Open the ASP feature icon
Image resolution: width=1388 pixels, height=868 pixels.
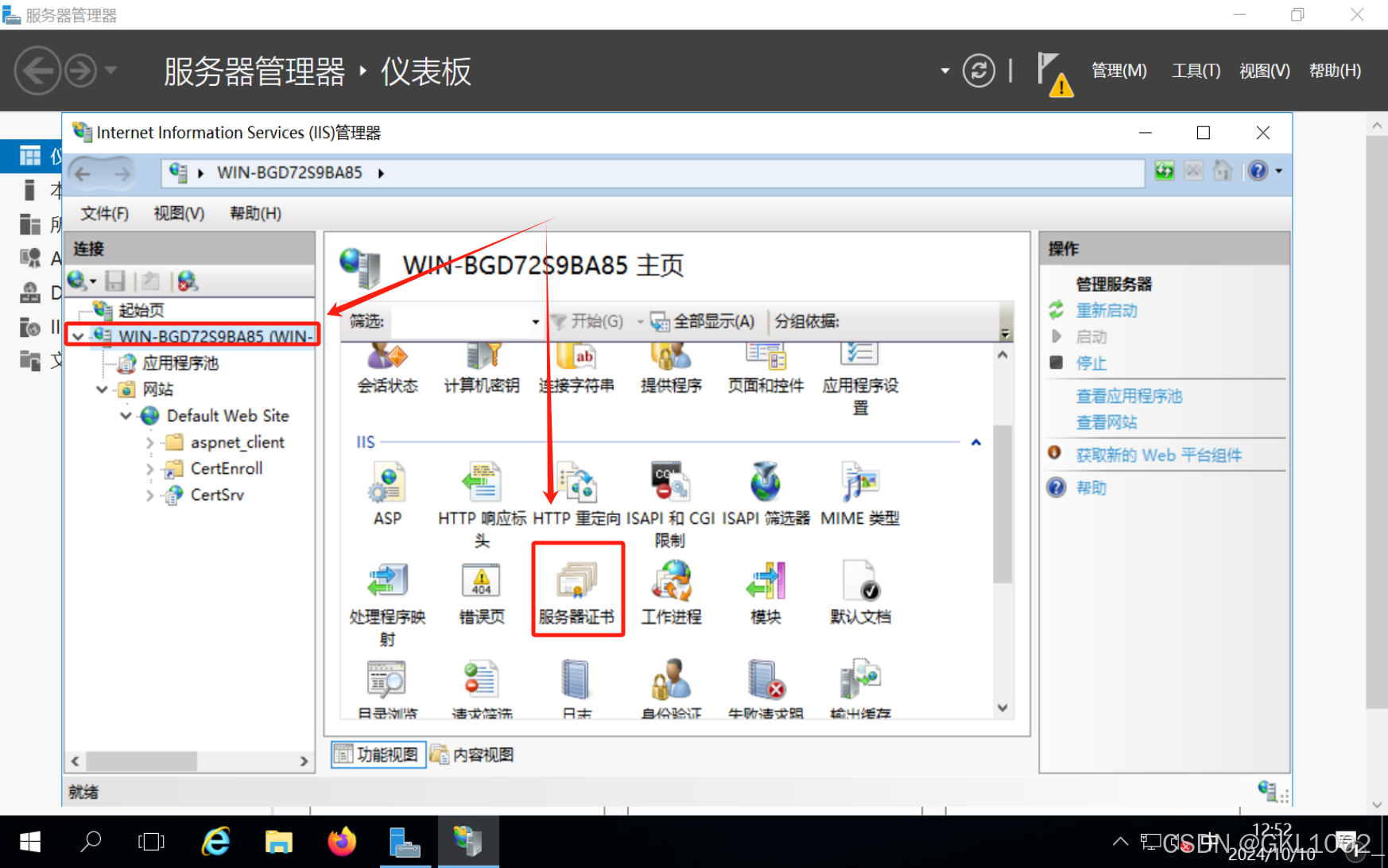pyautogui.click(x=387, y=494)
